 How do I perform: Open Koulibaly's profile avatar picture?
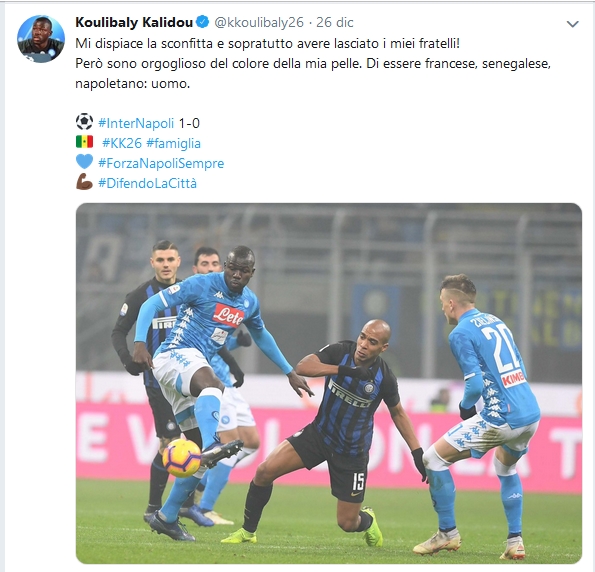coord(41,39)
